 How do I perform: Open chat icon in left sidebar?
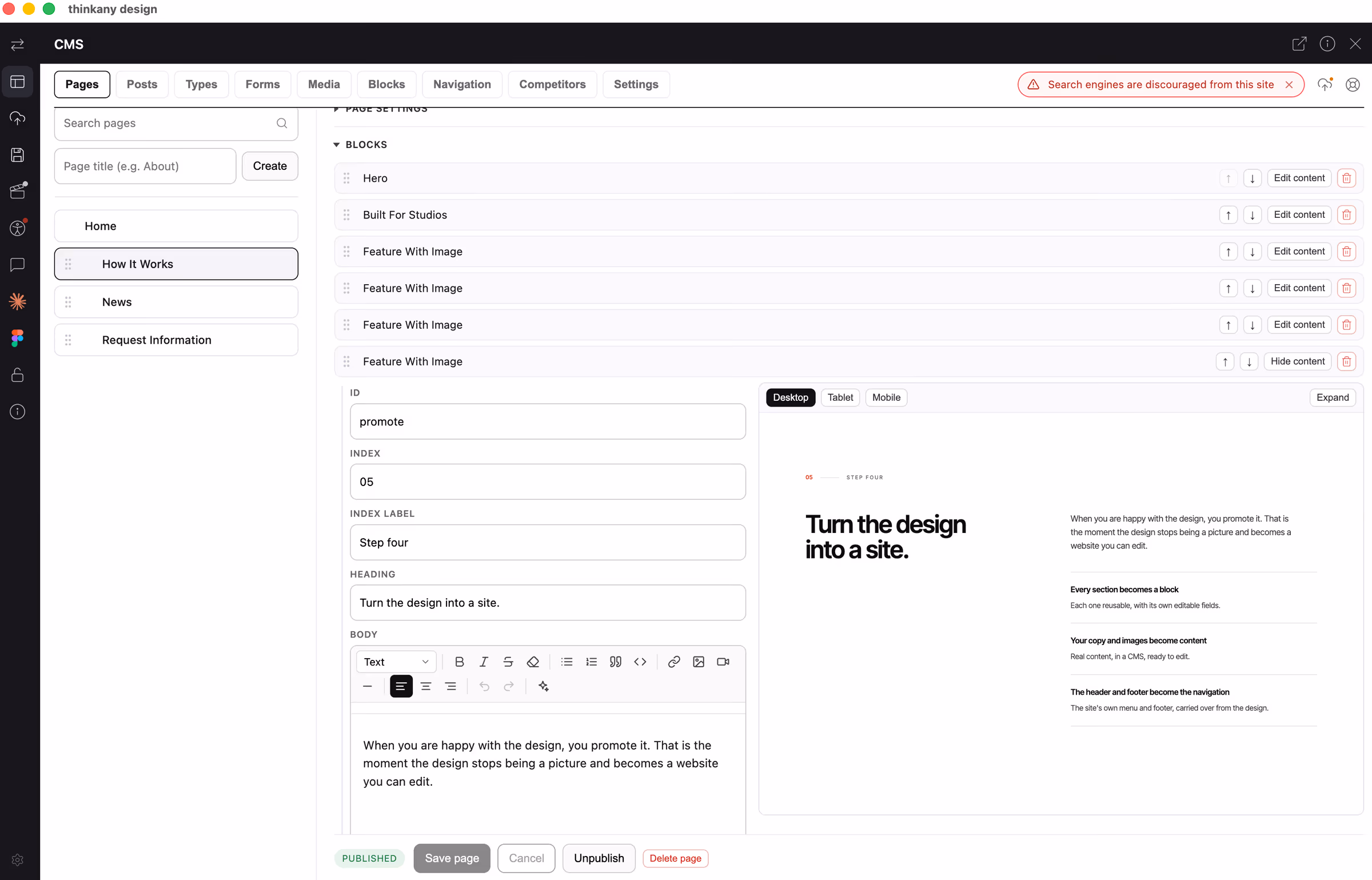tap(18, 265)
